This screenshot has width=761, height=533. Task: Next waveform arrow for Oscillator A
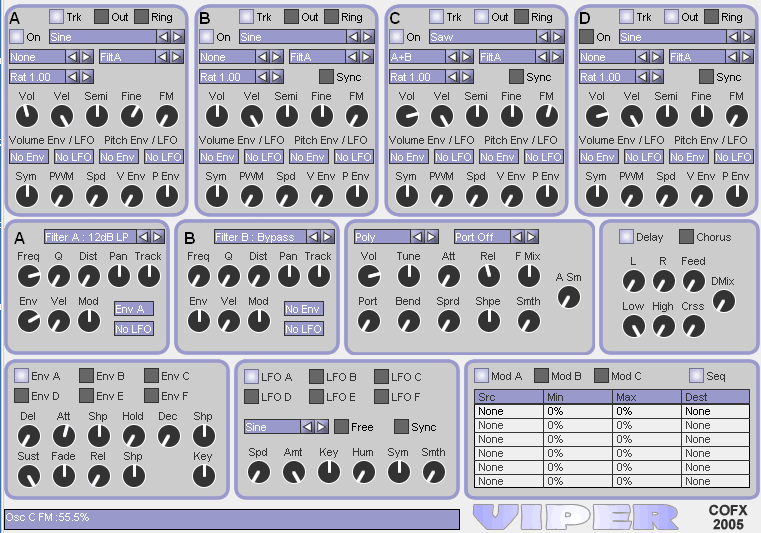click(178, 37)
